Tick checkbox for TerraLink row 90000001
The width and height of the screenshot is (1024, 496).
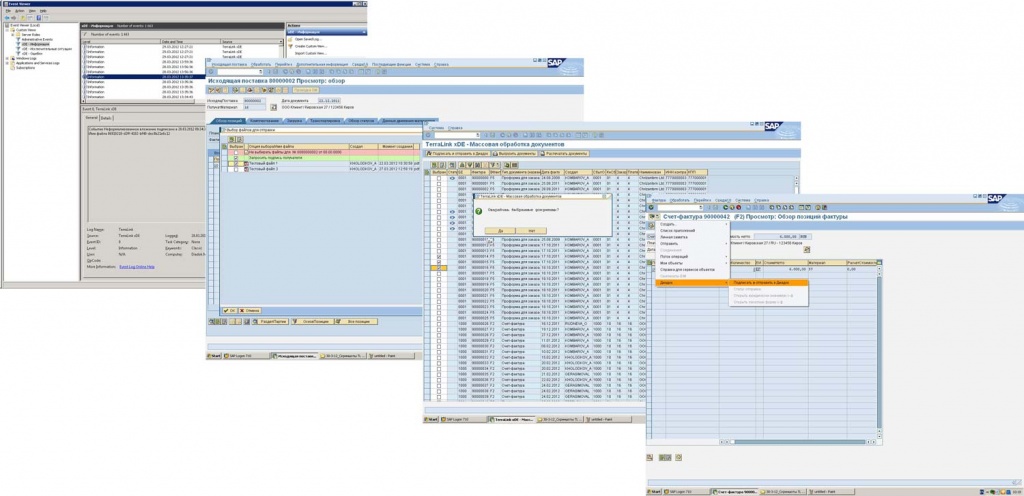(439, 183)
